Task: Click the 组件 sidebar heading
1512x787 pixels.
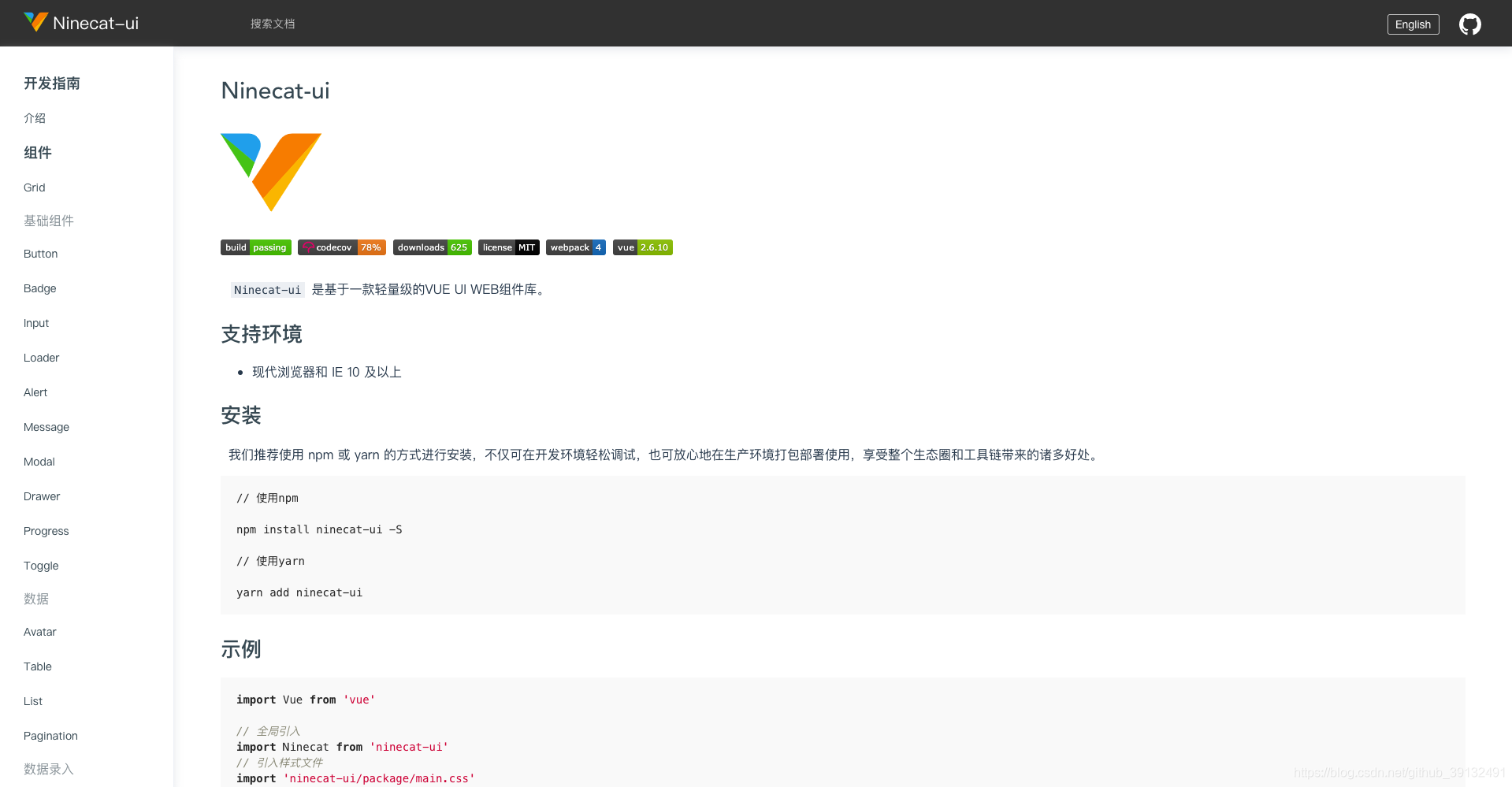Action: click(38, 153)
